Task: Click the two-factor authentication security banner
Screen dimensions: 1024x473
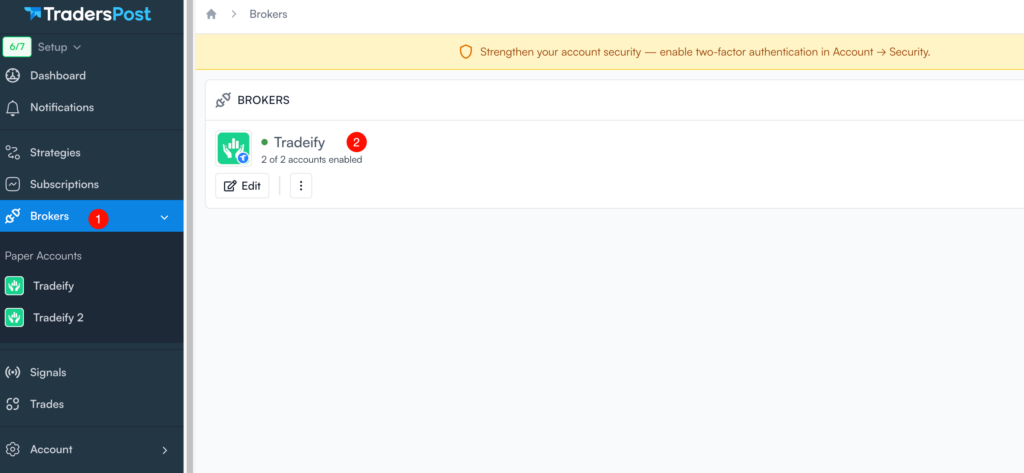Action: point(694,52)
